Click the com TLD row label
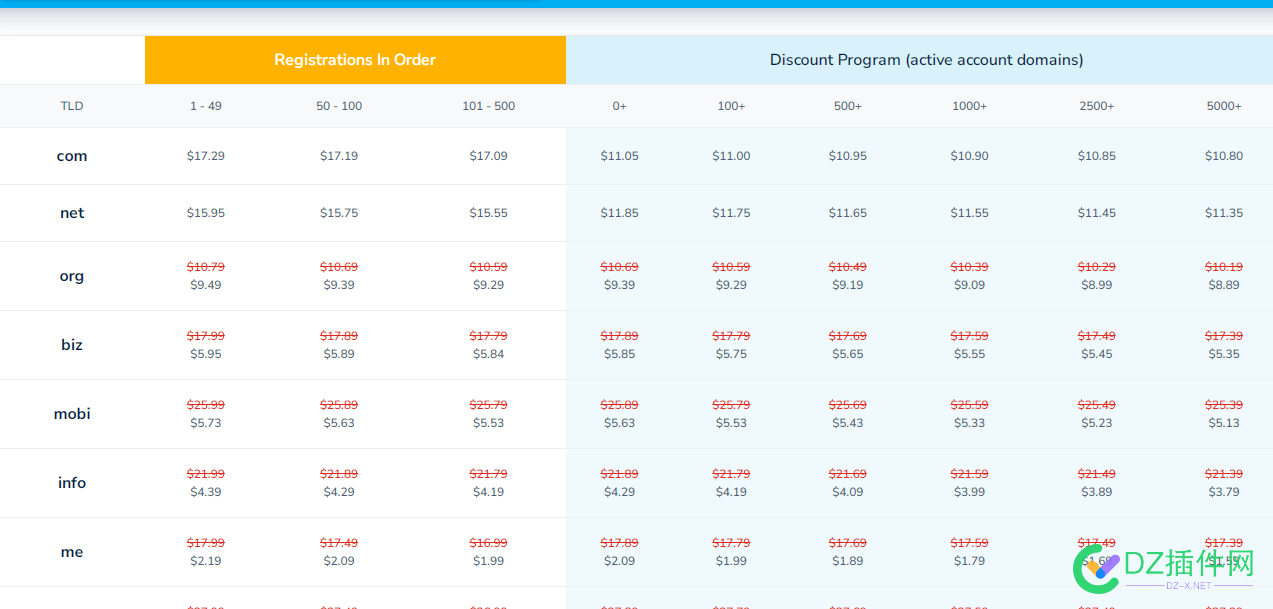 72,156
